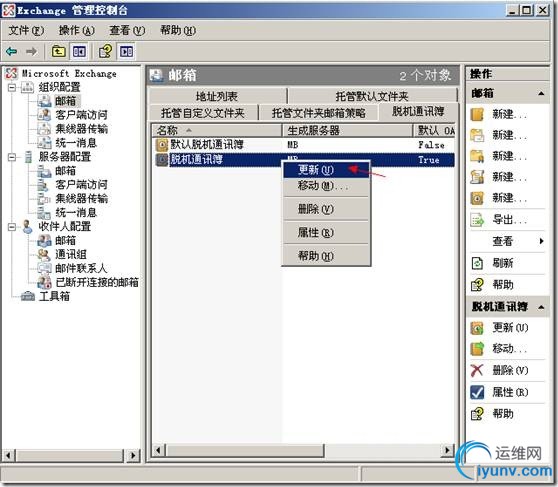Open the toolbar Help question-mark icon
Image resolution: width=558 pixels, height=487 pixels.
[106, 52]
